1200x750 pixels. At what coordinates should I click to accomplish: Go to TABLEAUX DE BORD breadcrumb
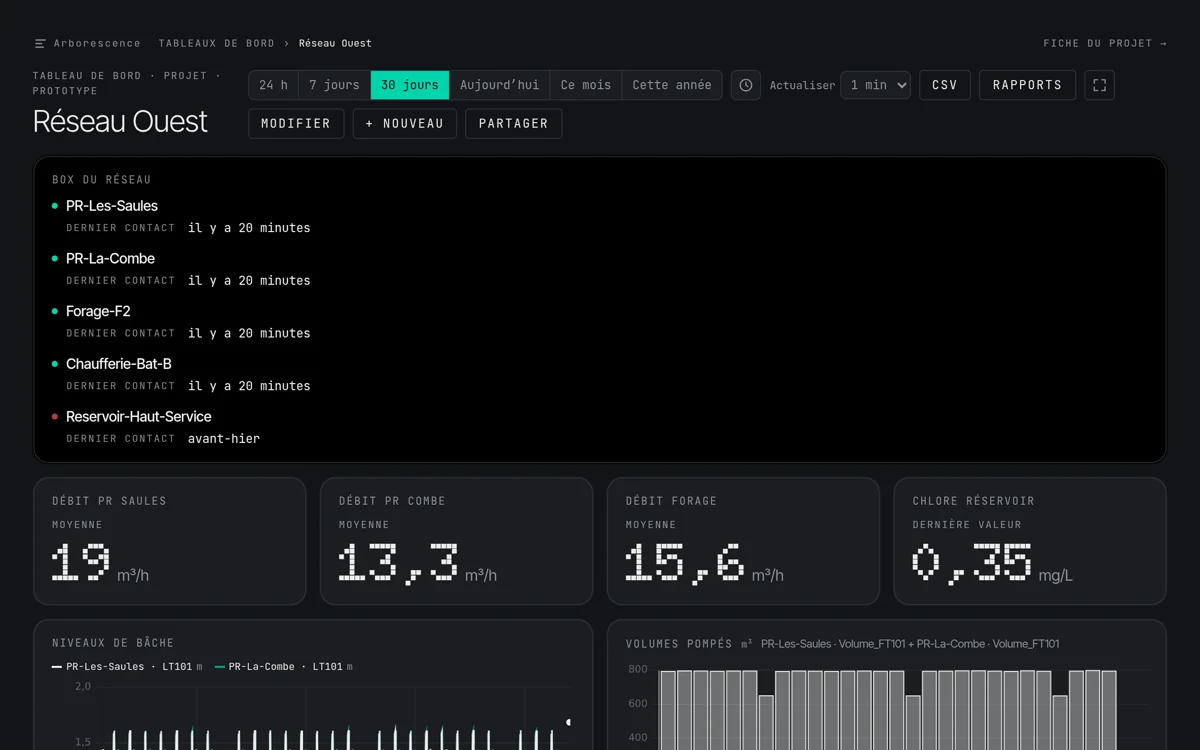tap(216, 44)
